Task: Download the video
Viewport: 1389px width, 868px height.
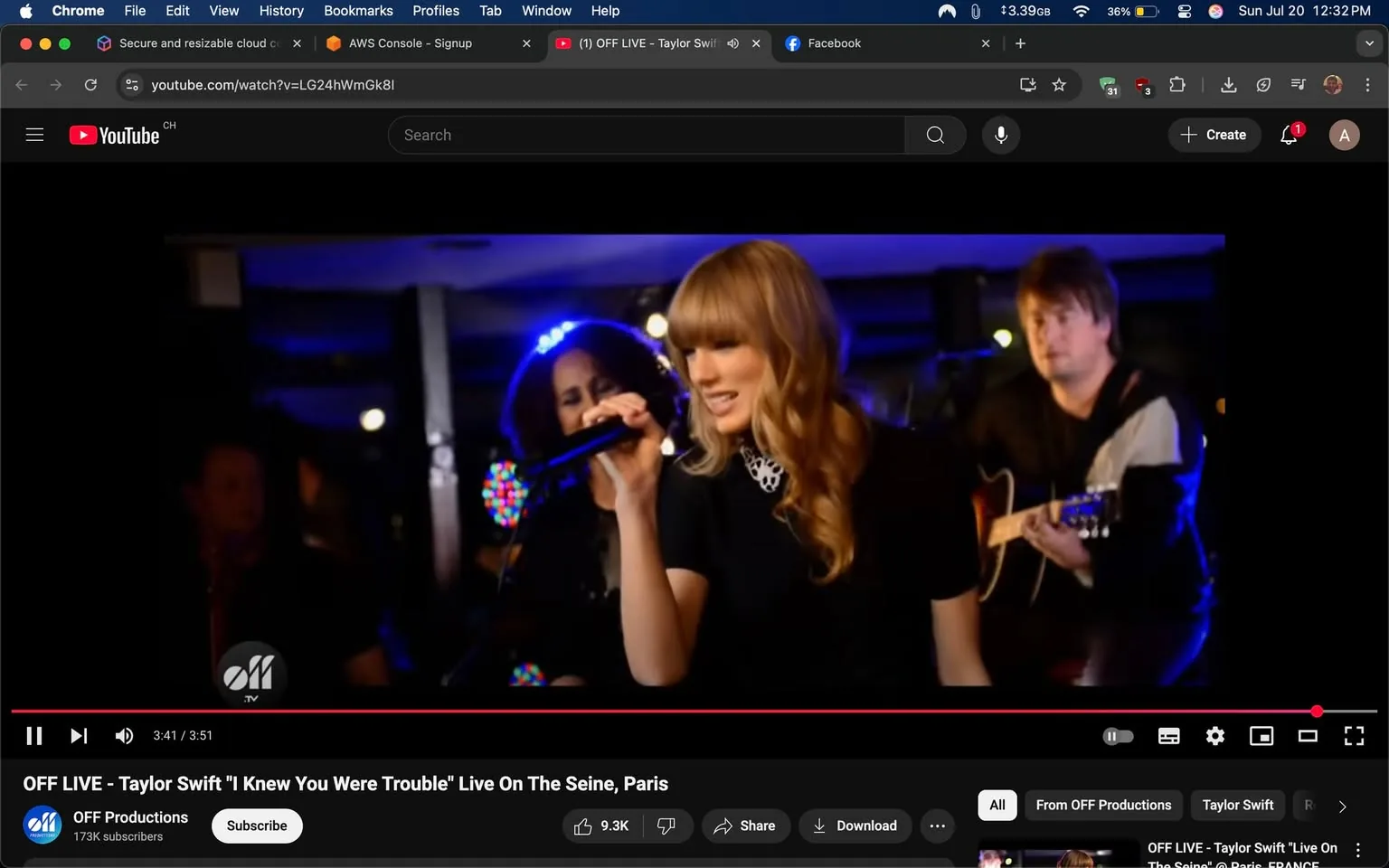Action: click(854, 826)
